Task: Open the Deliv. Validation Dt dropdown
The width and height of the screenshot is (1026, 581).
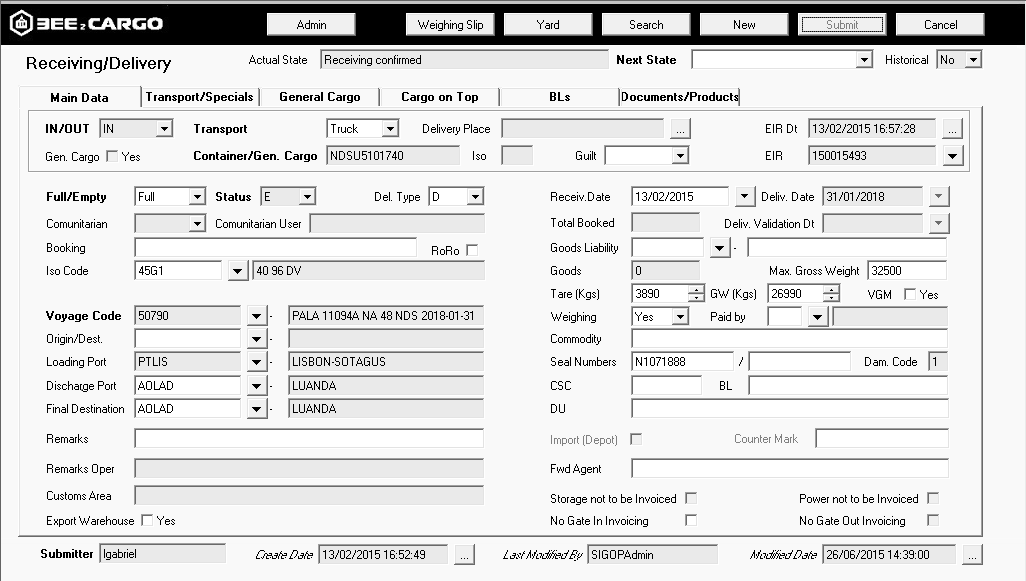Action: tap(939, 224)
